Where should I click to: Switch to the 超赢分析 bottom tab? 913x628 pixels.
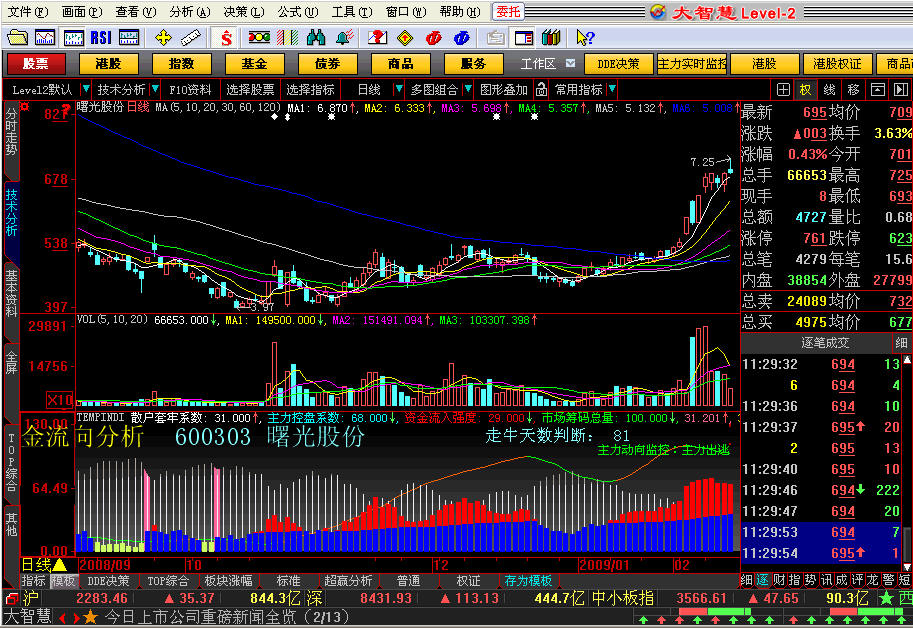click(348, 581)
